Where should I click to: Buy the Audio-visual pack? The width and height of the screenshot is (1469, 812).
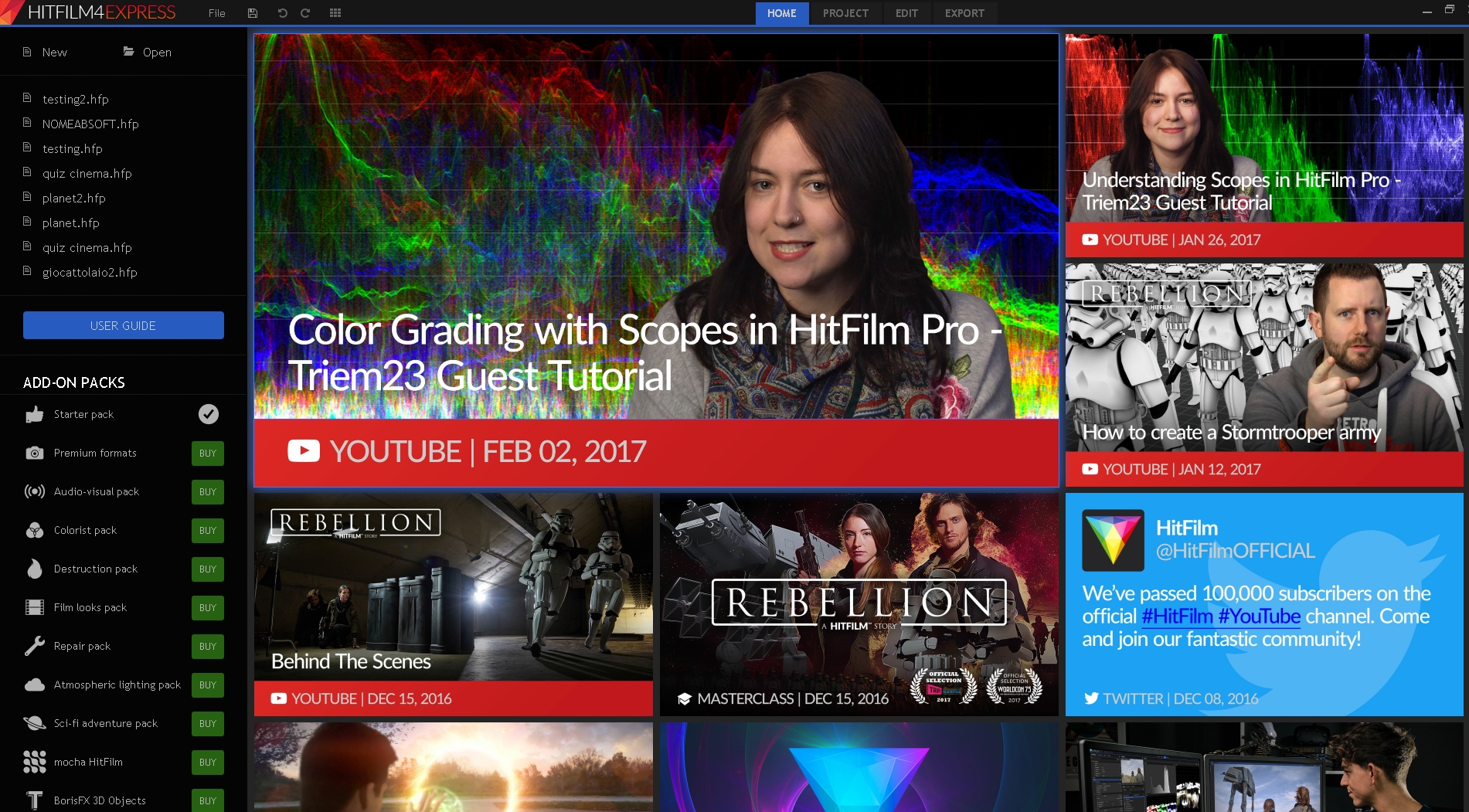click(208, 492)
